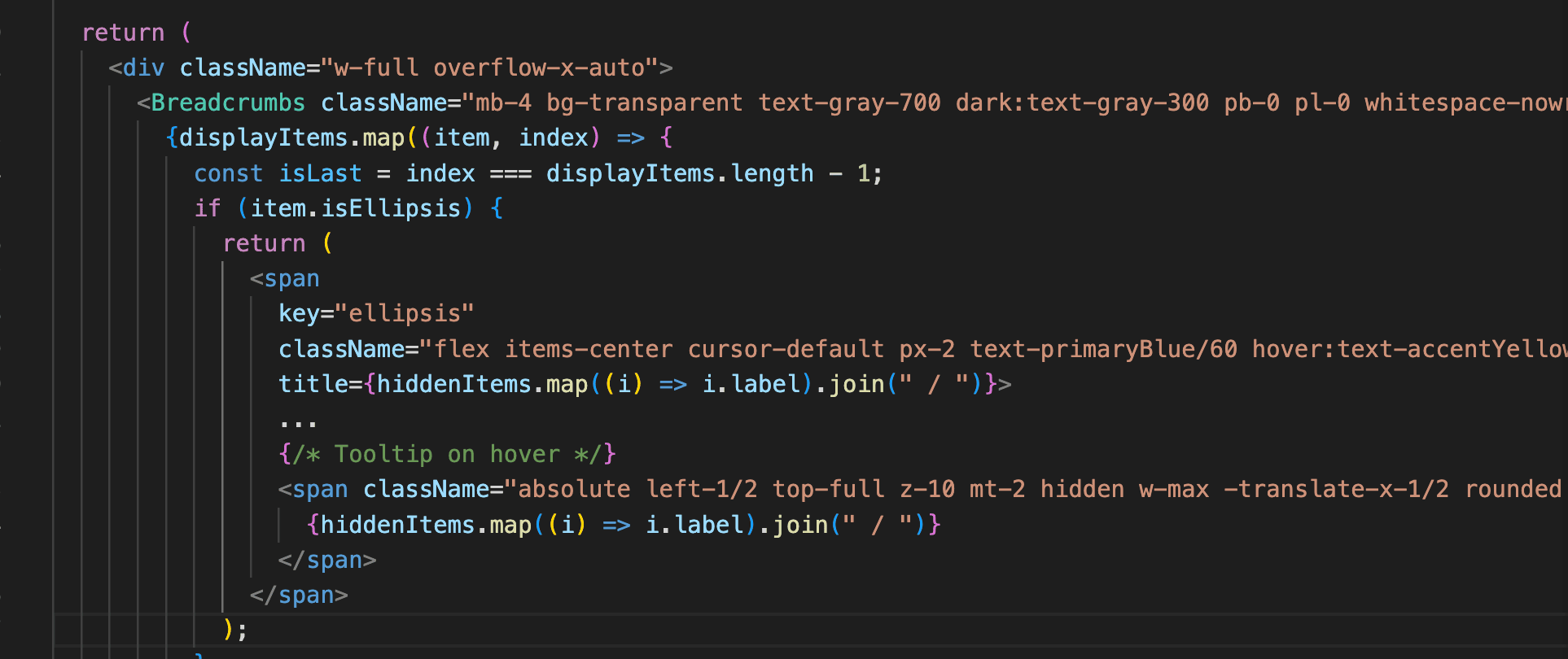Click the text-primaryBlue/60 class name
The height and width of the screenshot is (659, 1568).
tap(1103, 349)
